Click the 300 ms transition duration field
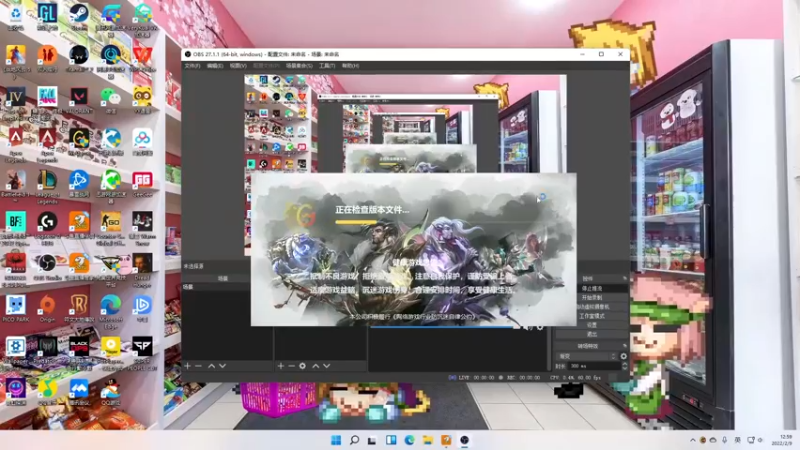This screenshot has height=450, width=800. click(593, 366)
